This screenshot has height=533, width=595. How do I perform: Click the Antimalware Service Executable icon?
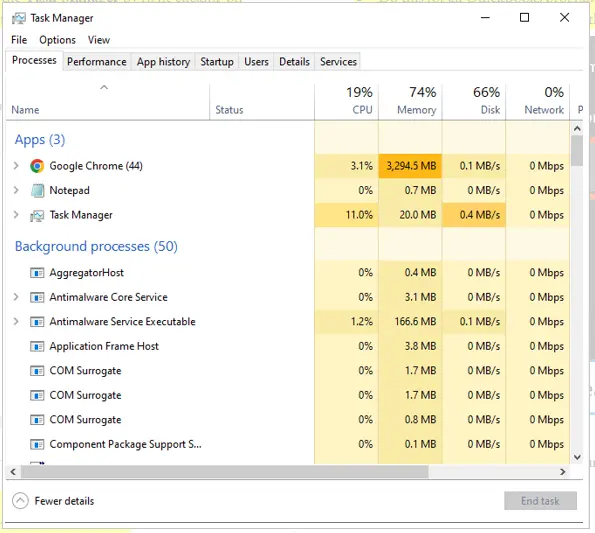point(37,322)
